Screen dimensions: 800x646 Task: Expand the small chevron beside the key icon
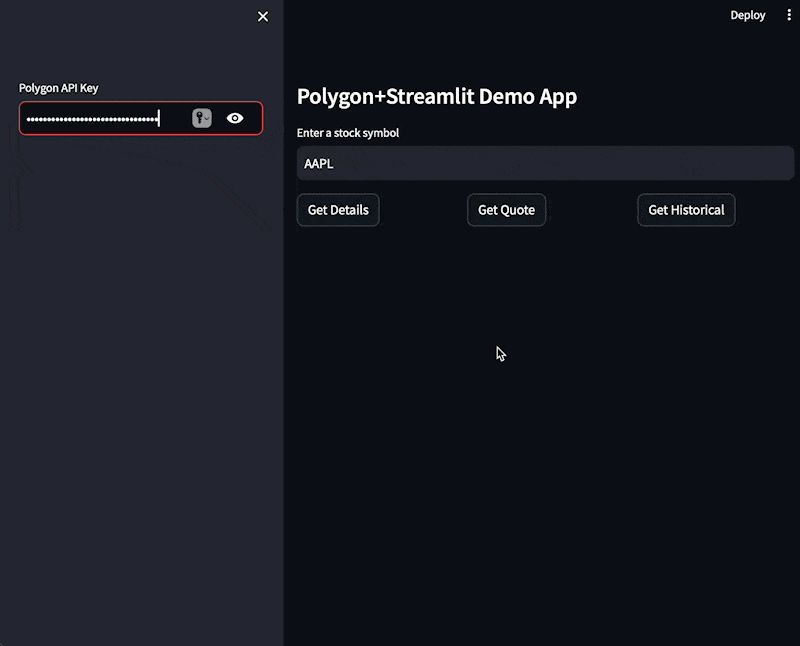(208, 119)
